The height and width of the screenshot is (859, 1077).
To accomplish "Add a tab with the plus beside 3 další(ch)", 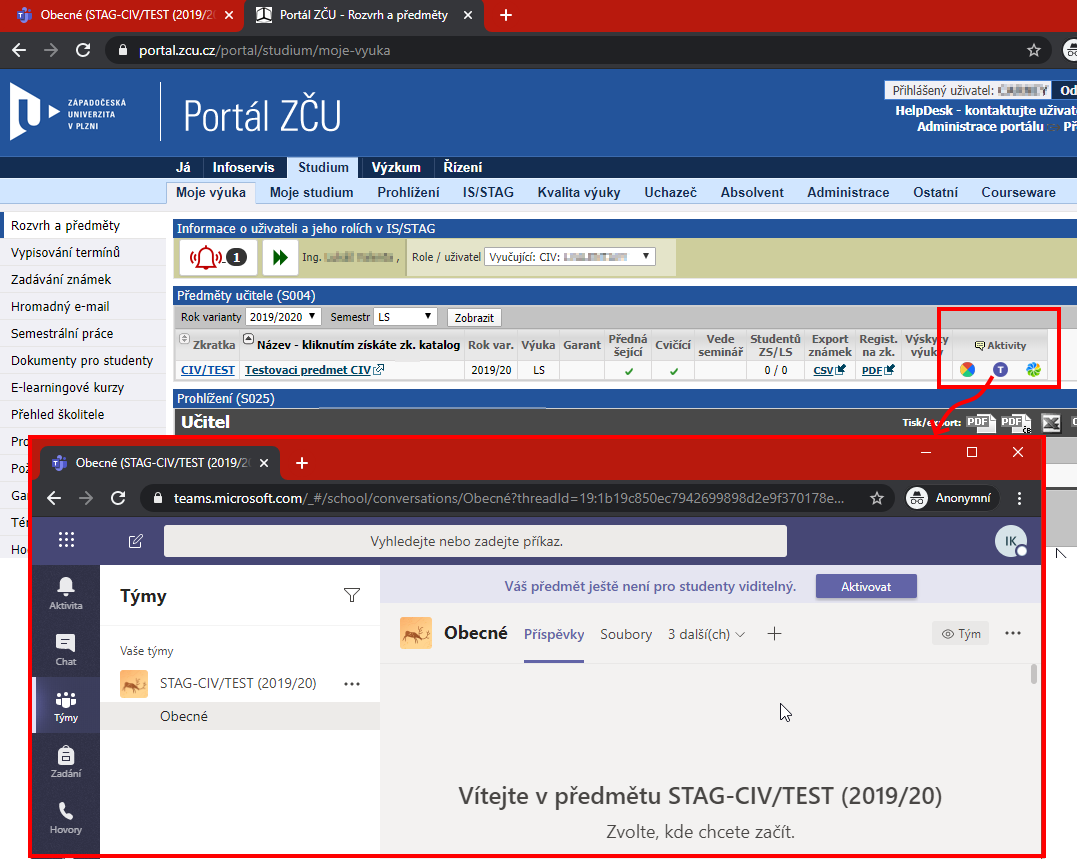I will coord(774,634).
